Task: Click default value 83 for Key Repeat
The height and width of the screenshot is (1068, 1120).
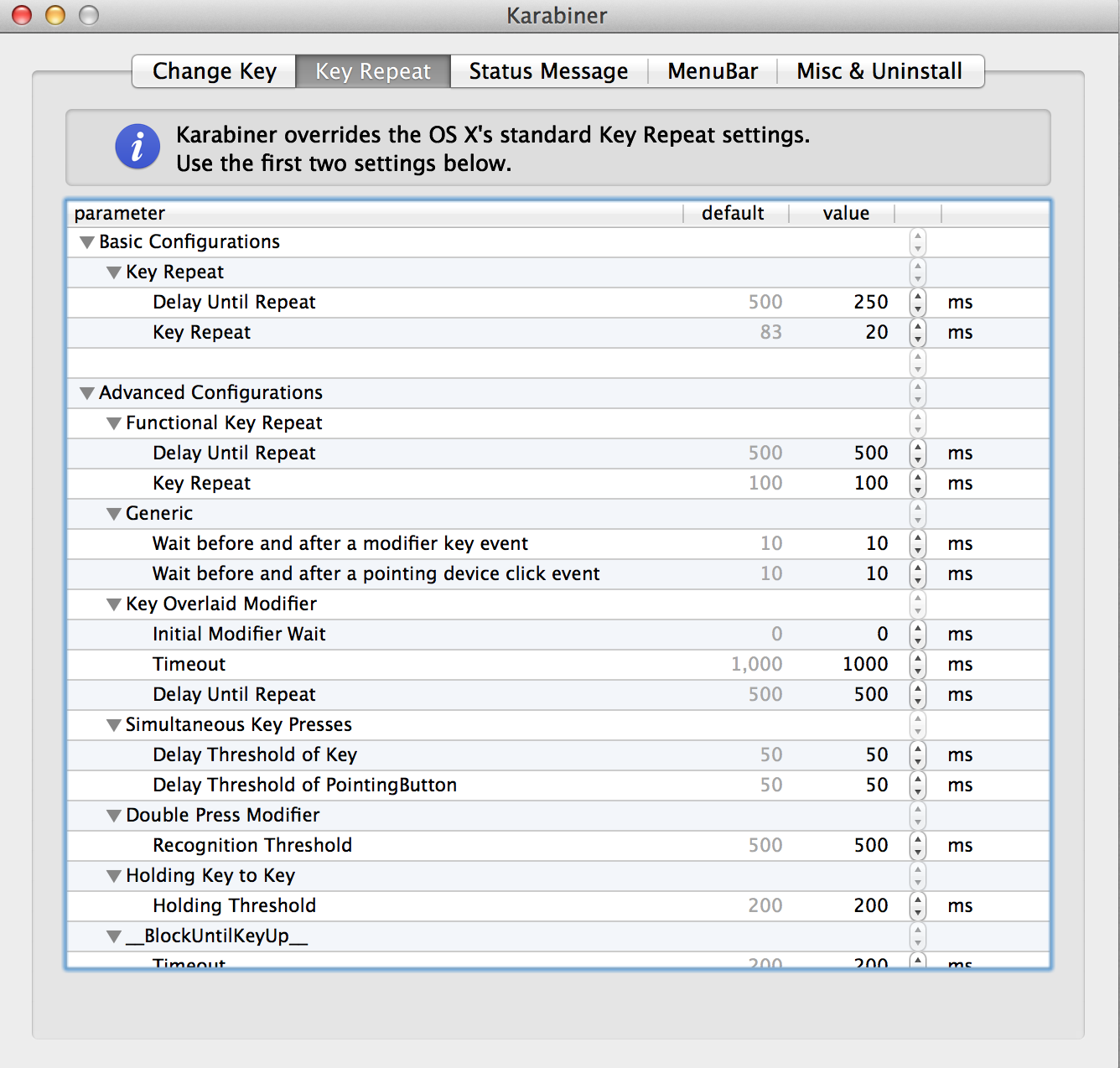Action: click(771, 333)
